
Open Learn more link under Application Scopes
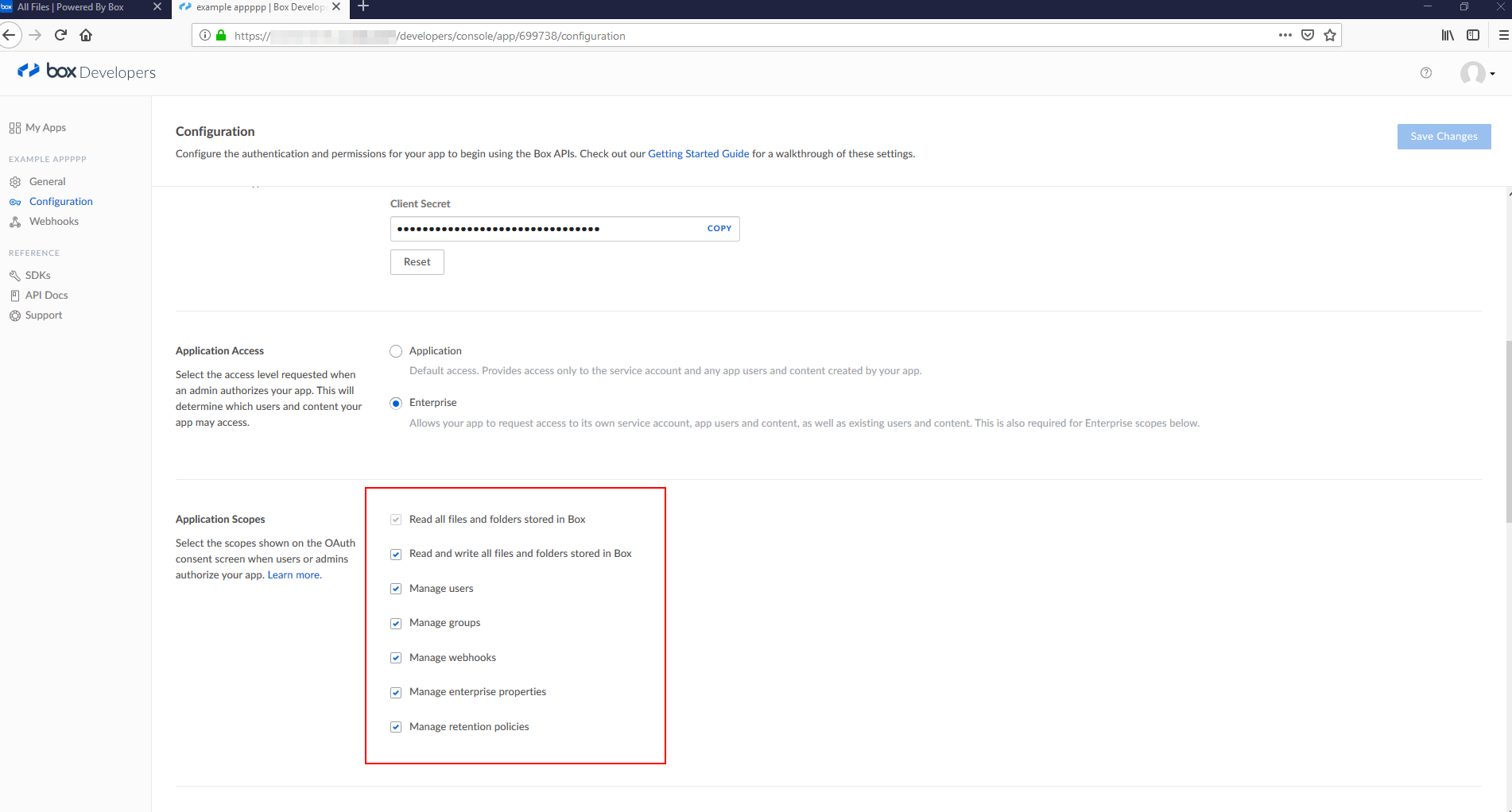(294, 575)
